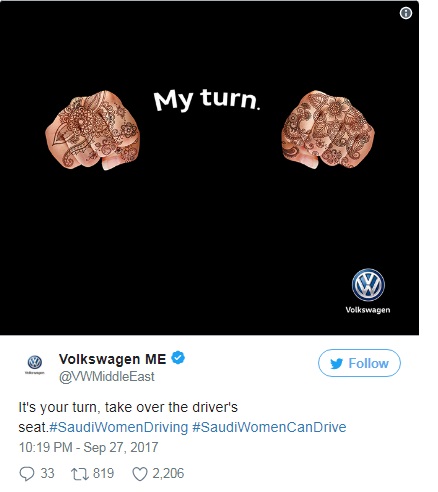The image size is (438, 492).
Task: Click the reply speech bubble icon
Action: [27, 474]
